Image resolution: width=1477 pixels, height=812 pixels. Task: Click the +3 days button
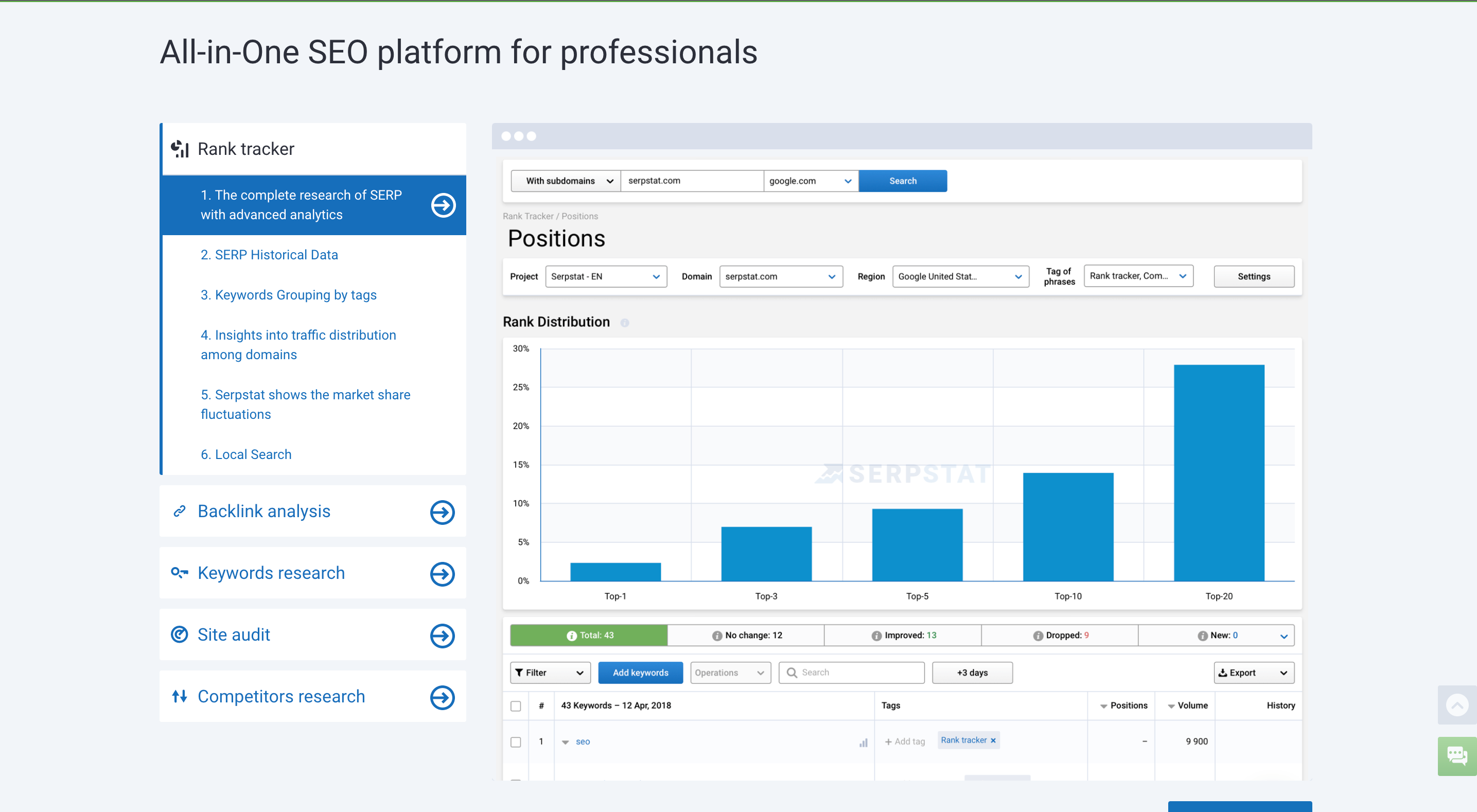pyautogui.click(x=972, y=673)
